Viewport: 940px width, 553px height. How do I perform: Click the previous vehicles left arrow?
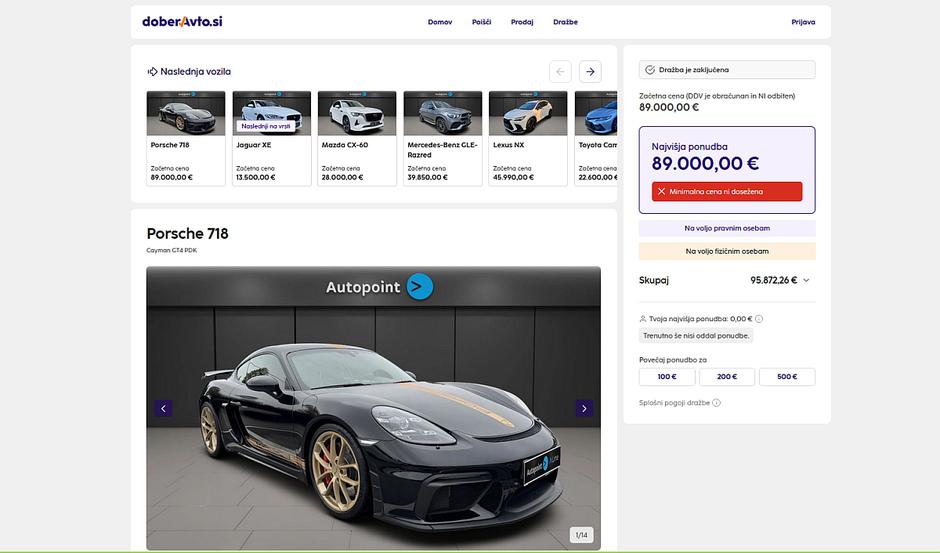560,71
